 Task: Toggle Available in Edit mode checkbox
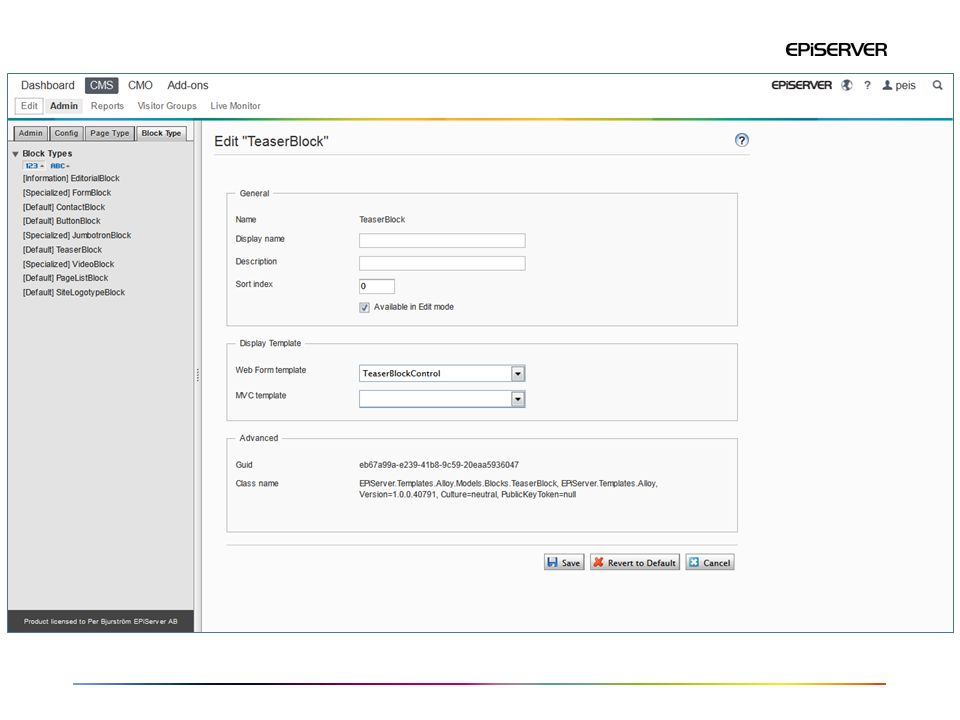pyautogui.click(x=364, y=307)
